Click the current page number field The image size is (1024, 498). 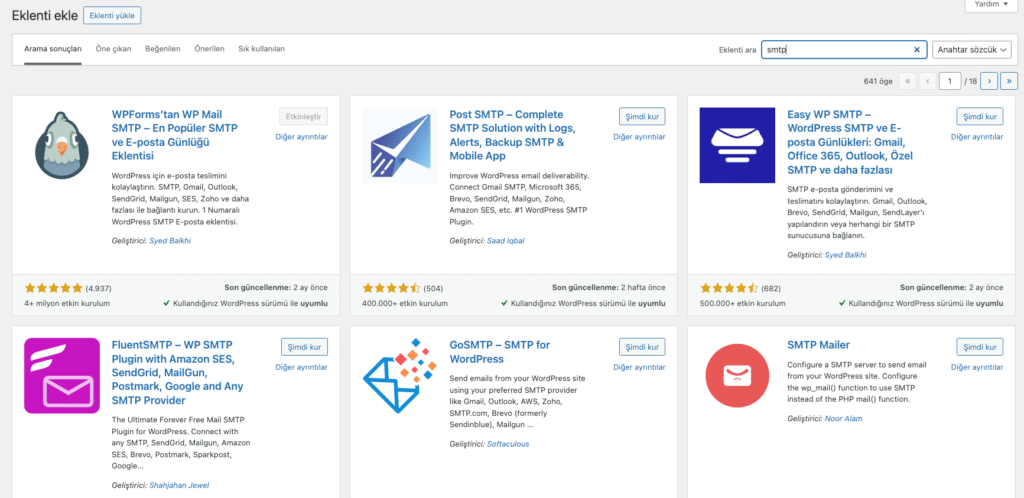948,81
